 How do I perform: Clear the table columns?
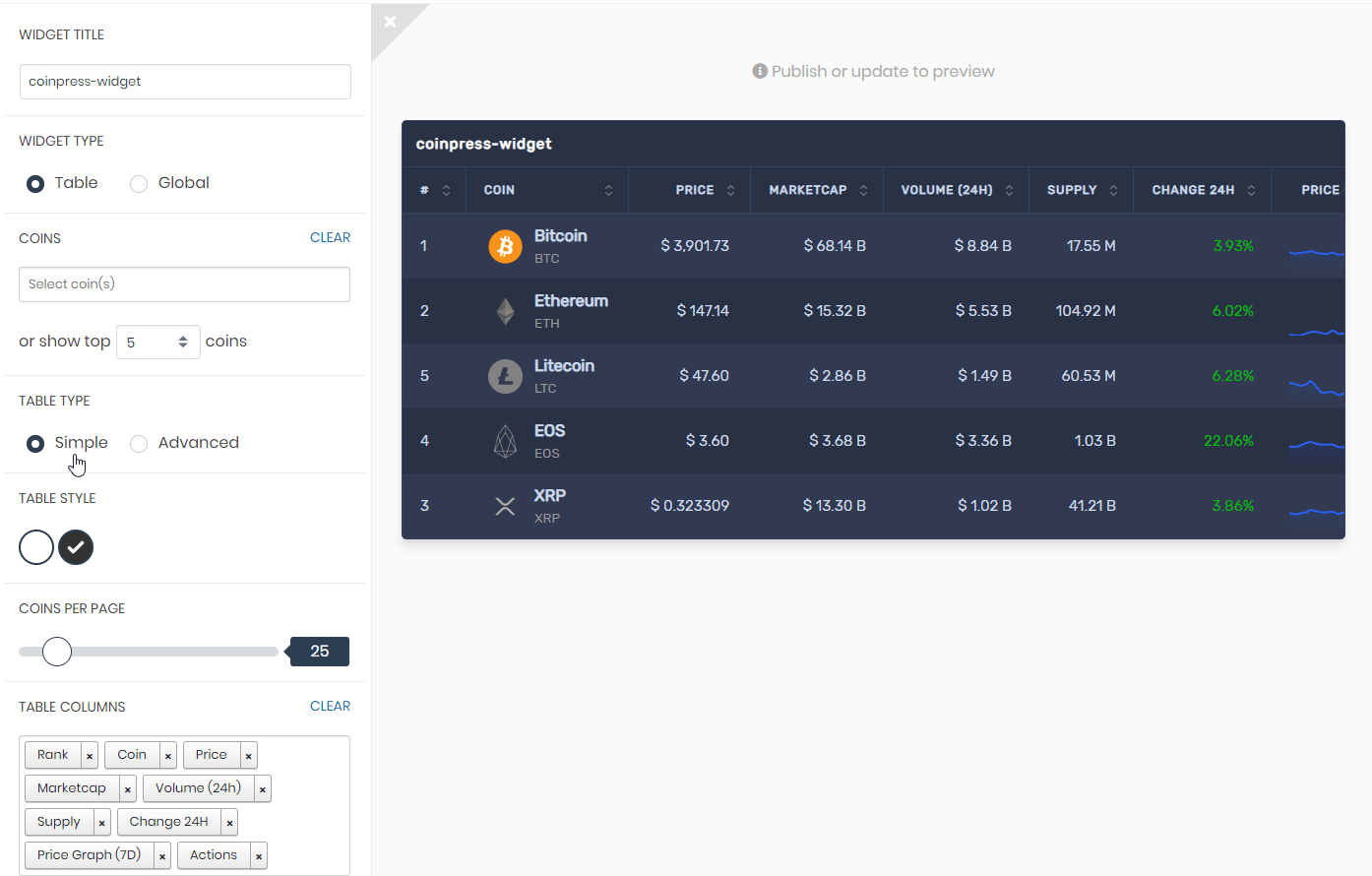tap(330, 706)
